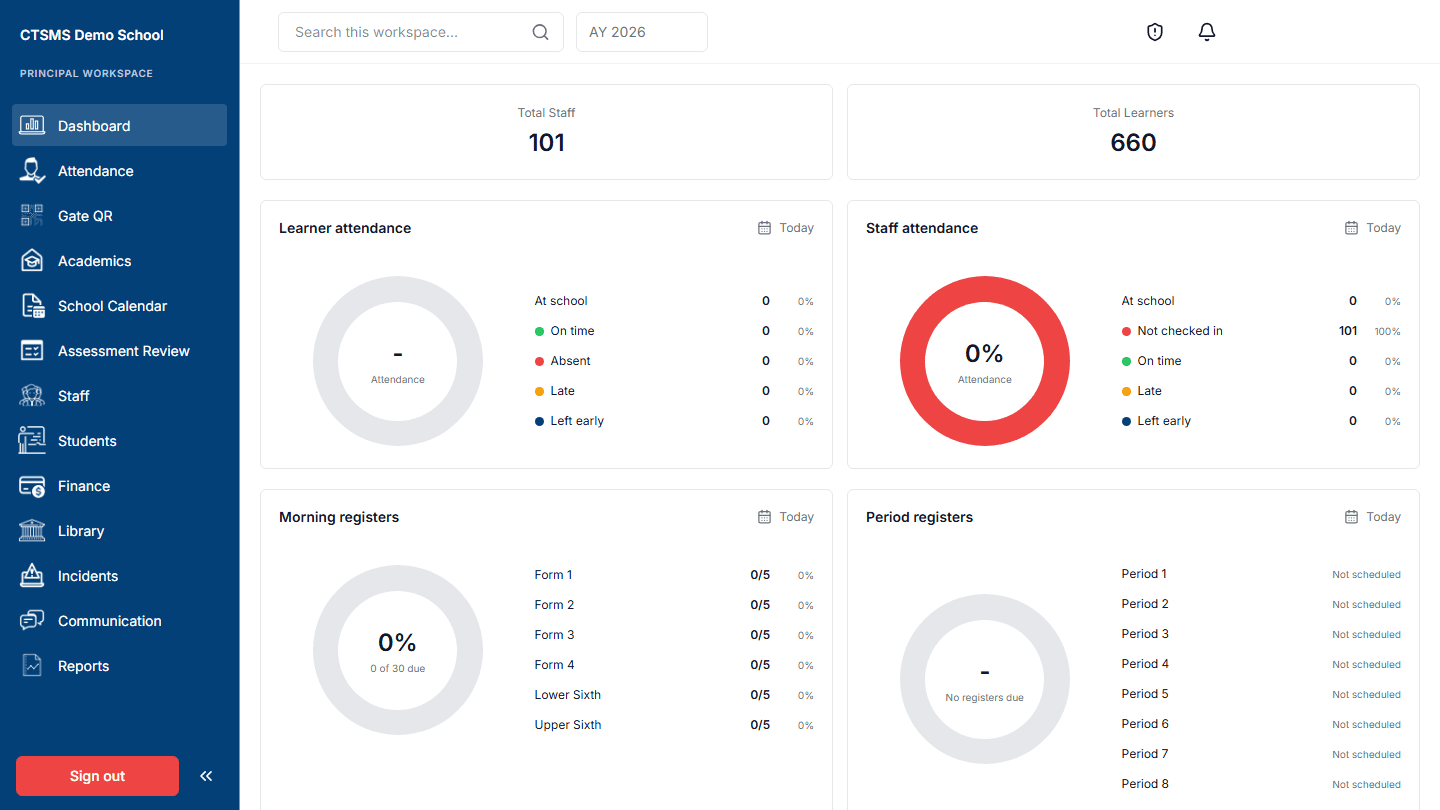Click the Not checked in legend entry

(1172, 331)
